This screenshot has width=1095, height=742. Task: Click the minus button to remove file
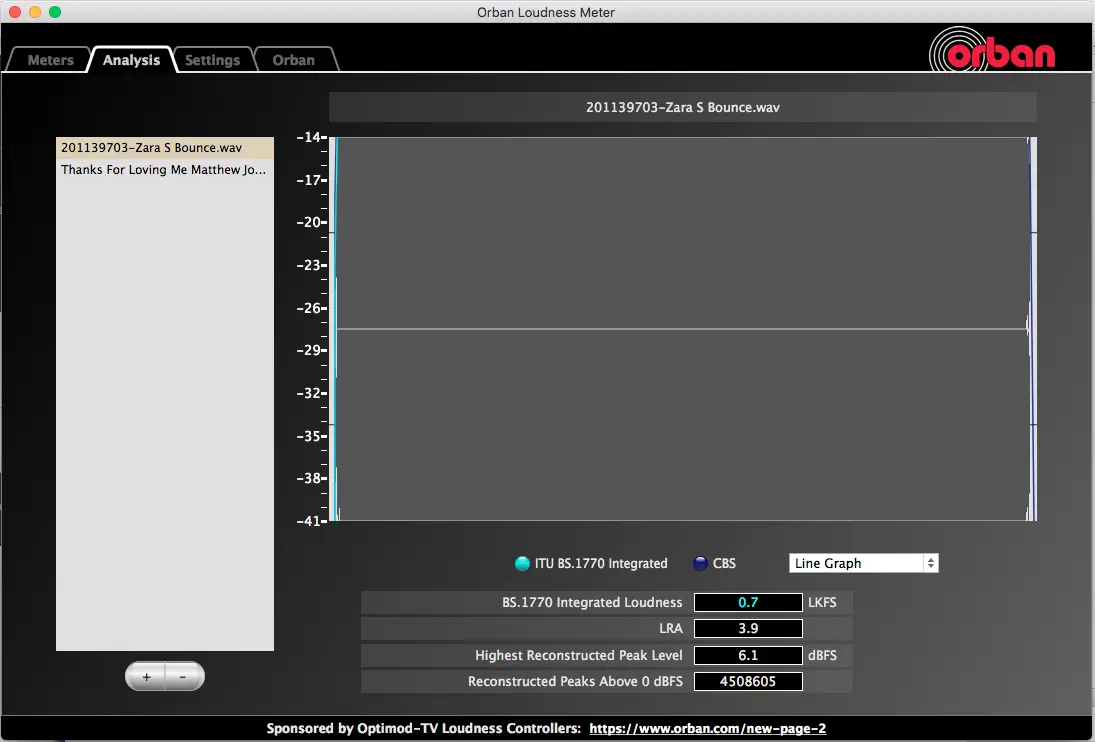(x=183, y=677)
